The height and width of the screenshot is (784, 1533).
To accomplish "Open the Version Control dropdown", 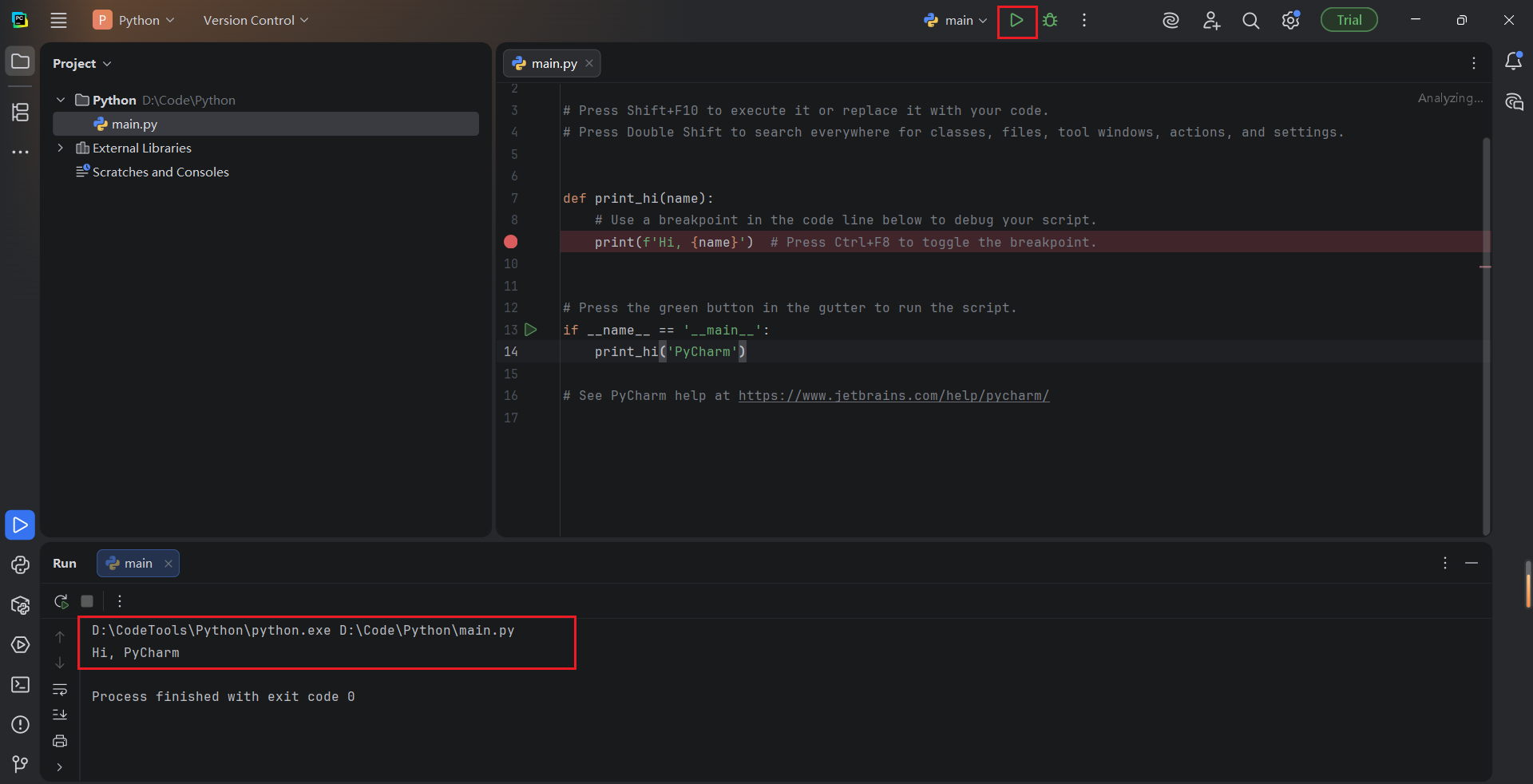I will 255,21.
